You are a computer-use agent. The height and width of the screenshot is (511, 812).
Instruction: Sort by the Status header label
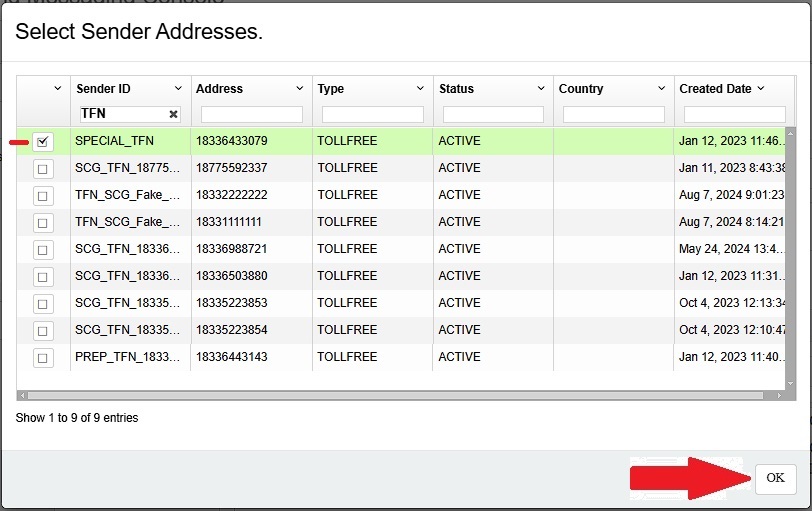click(456, 89)
